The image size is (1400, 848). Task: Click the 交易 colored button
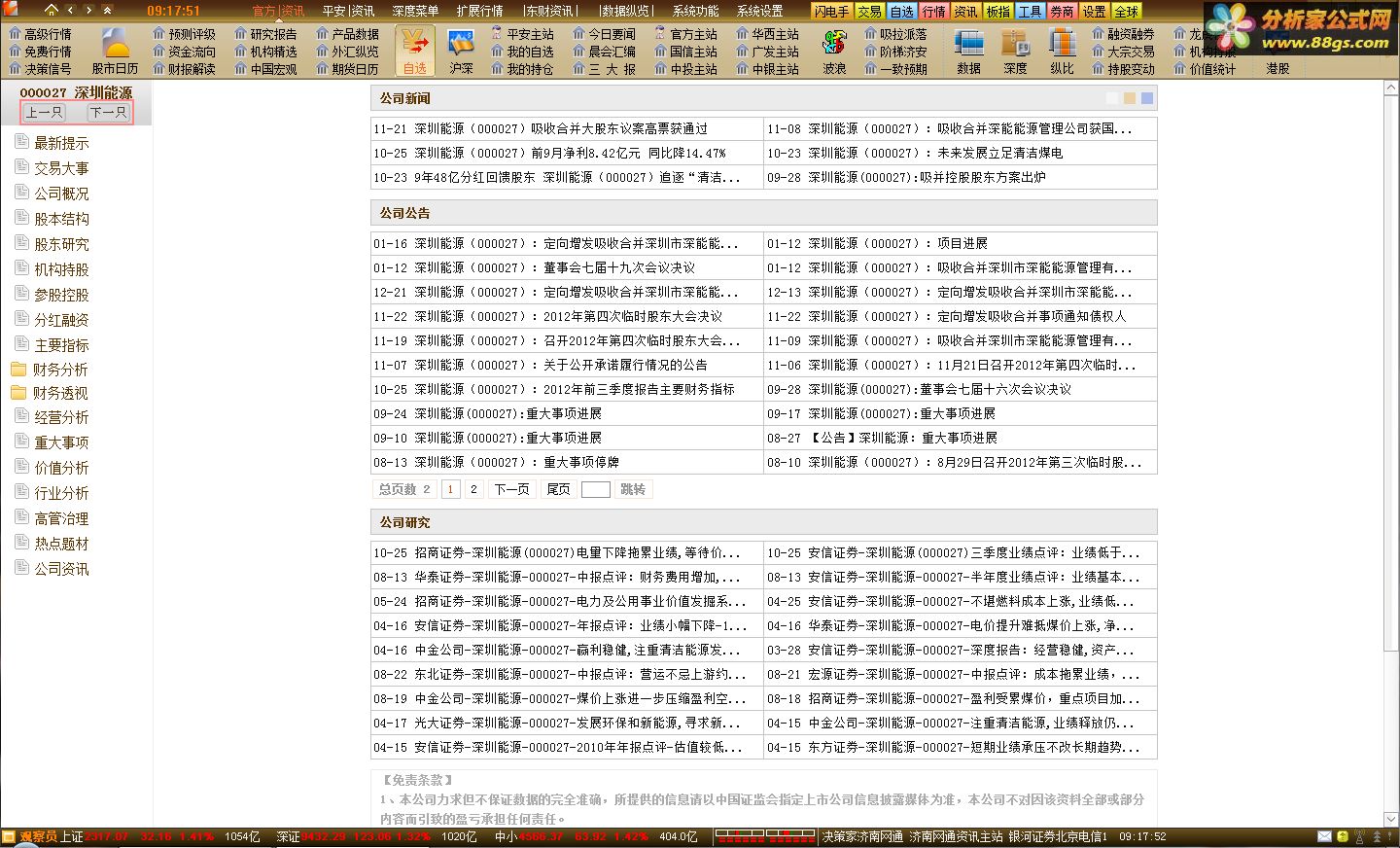(869, 11)
